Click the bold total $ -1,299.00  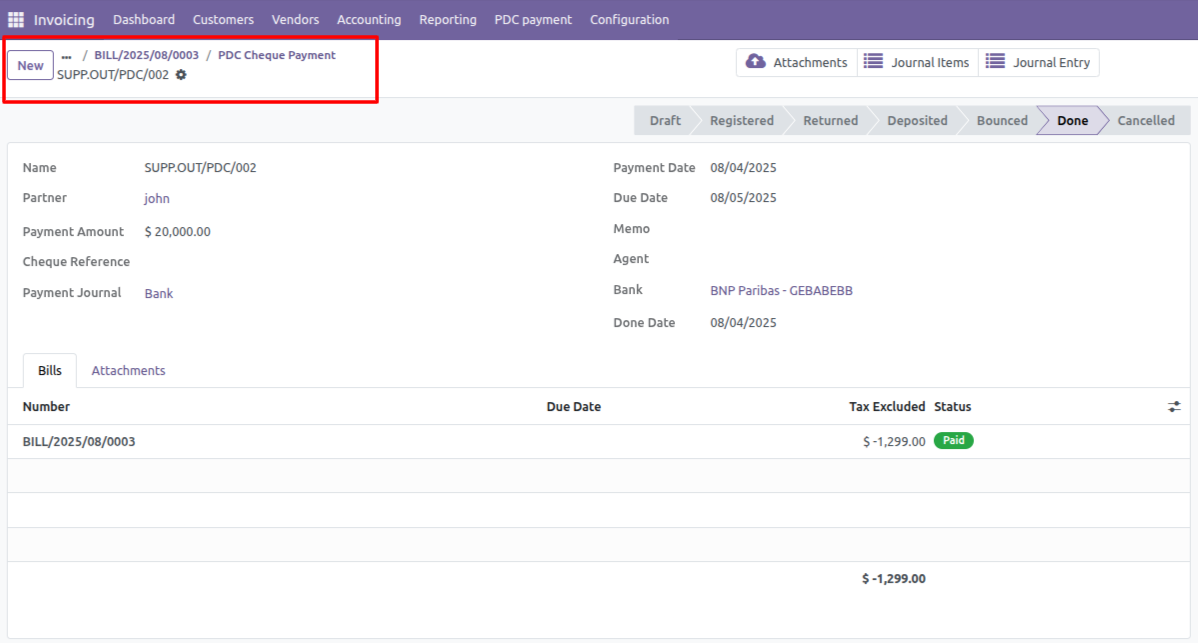[894, 579]
